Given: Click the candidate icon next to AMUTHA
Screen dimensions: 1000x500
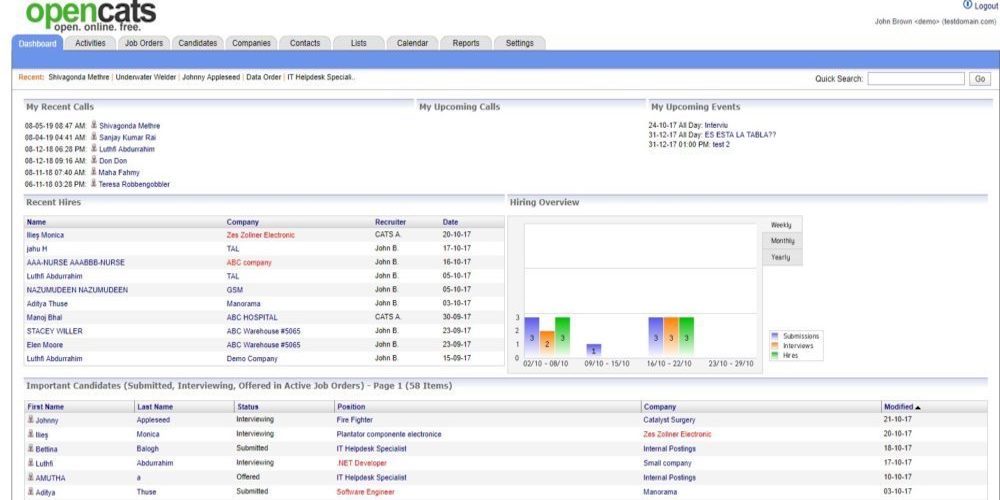Looking at the screenshot, I should [x=30, y=477].
